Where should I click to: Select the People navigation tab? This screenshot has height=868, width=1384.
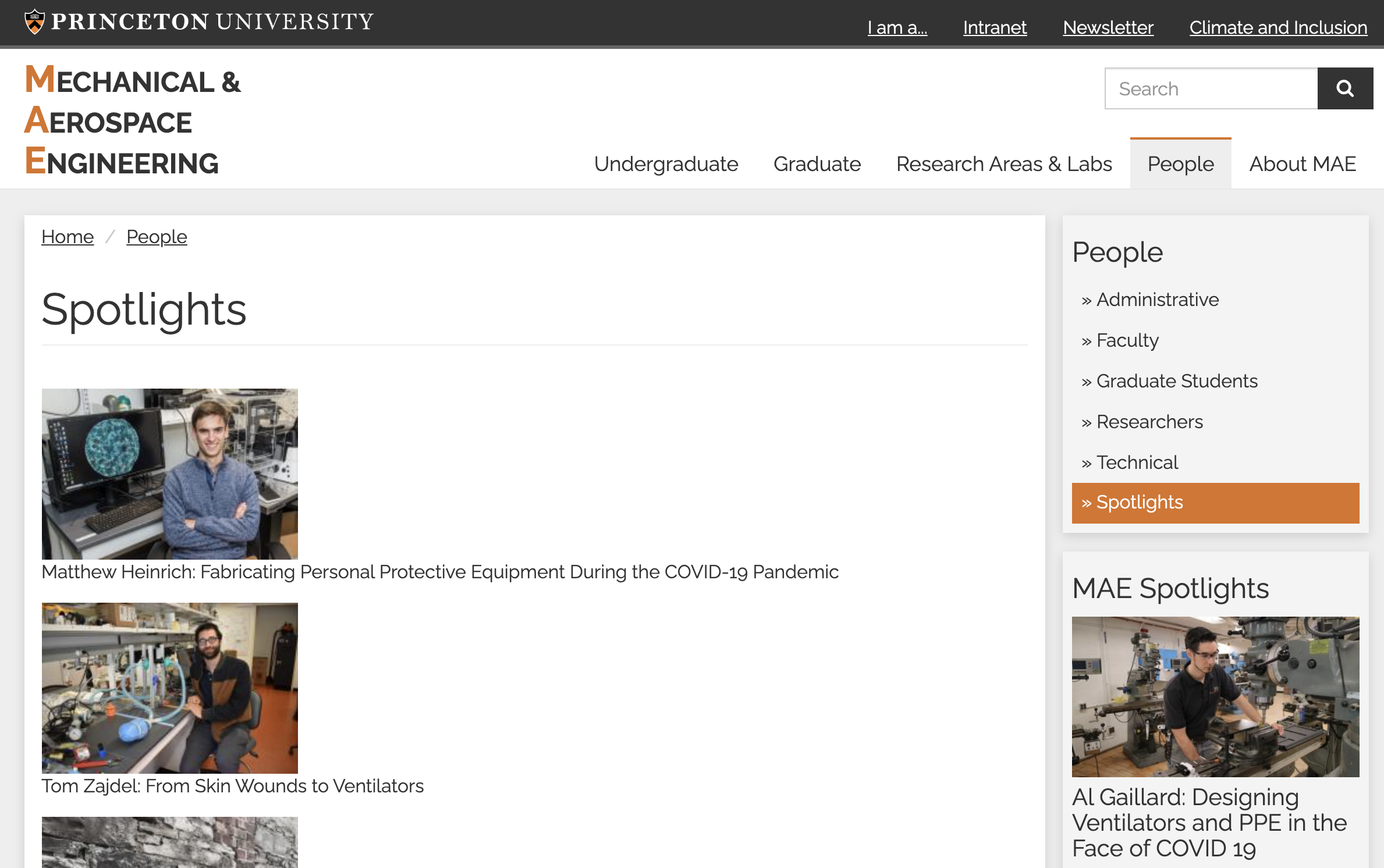tap(1180, 164)
